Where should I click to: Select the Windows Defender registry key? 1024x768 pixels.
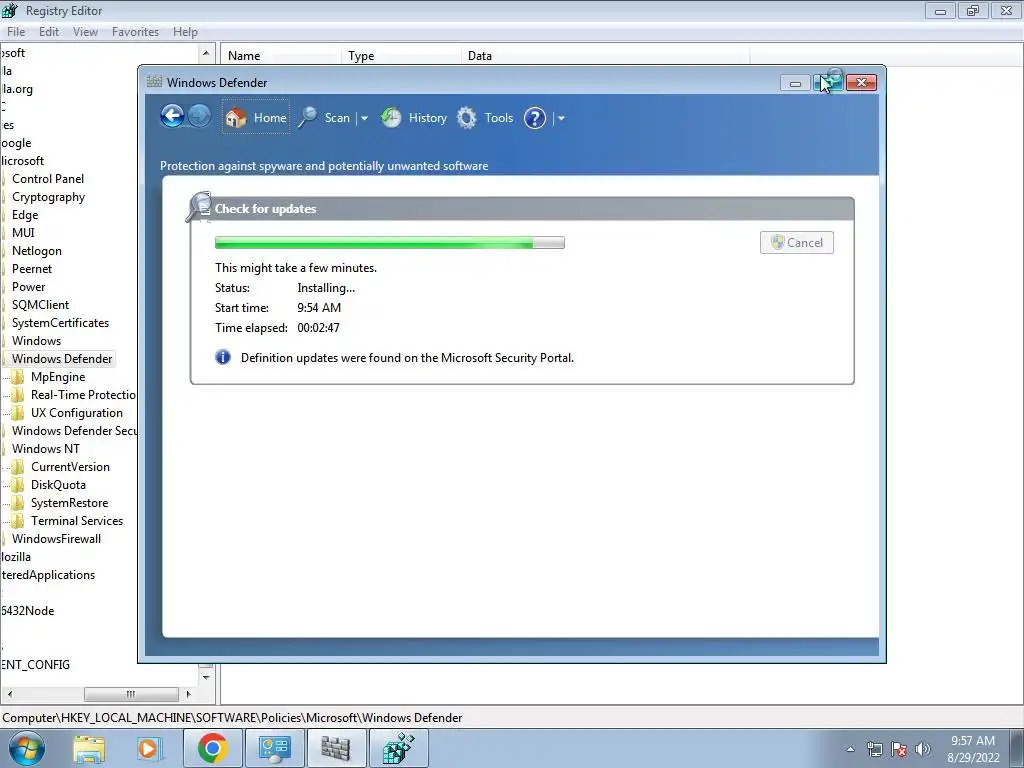coord(62,359)
